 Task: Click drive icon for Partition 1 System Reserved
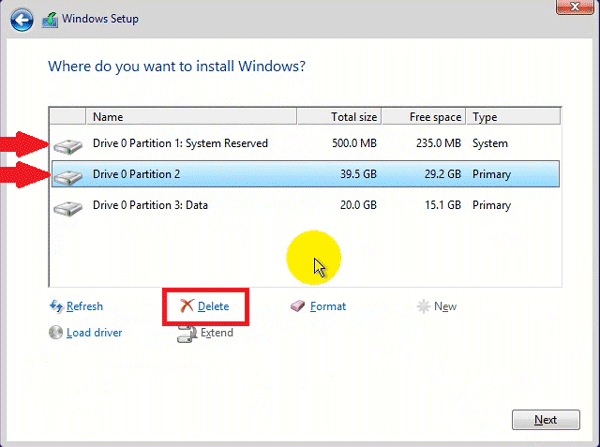pos(69,146)
